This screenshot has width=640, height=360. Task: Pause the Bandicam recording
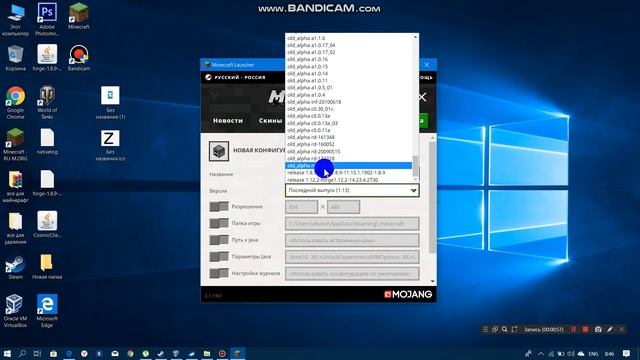pos(573,329)
